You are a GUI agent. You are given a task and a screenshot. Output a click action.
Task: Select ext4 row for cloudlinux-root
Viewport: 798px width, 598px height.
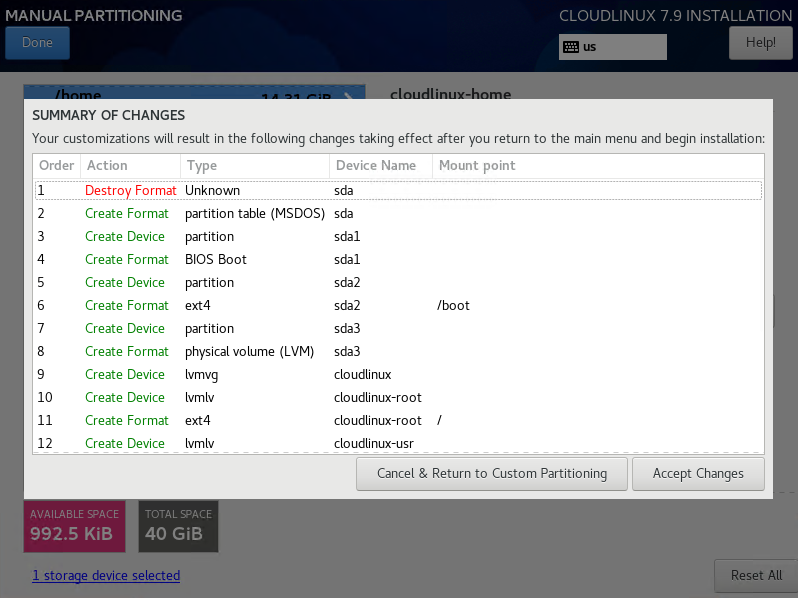click(398, 420)
